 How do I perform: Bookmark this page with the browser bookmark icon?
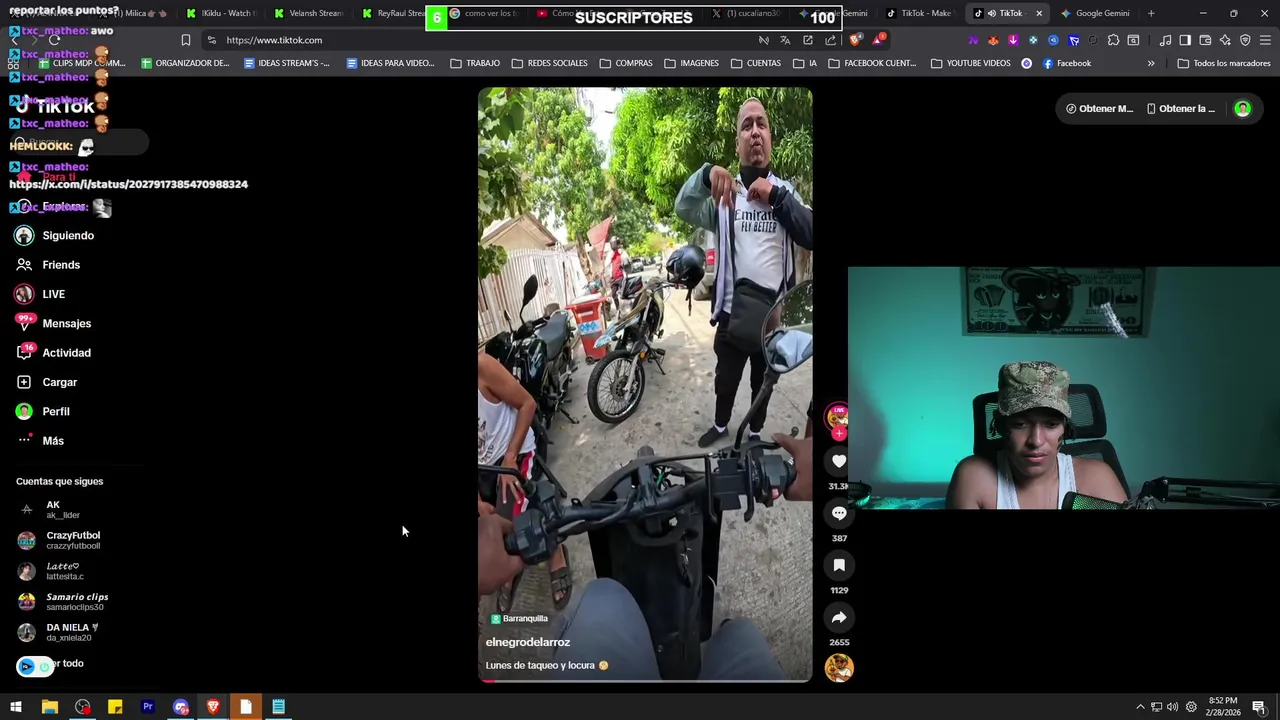coord(186,40)
